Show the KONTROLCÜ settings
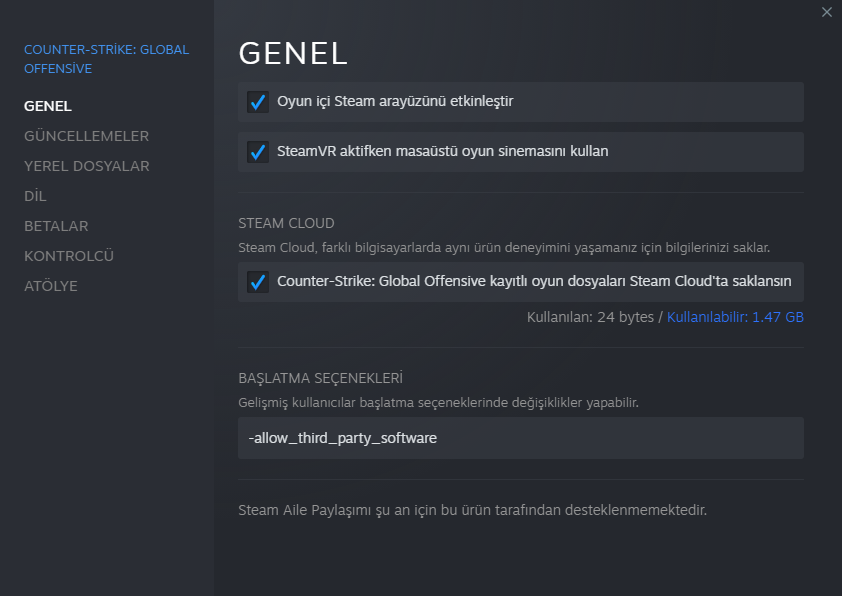 pyautogui.click(x=69, y=256)
